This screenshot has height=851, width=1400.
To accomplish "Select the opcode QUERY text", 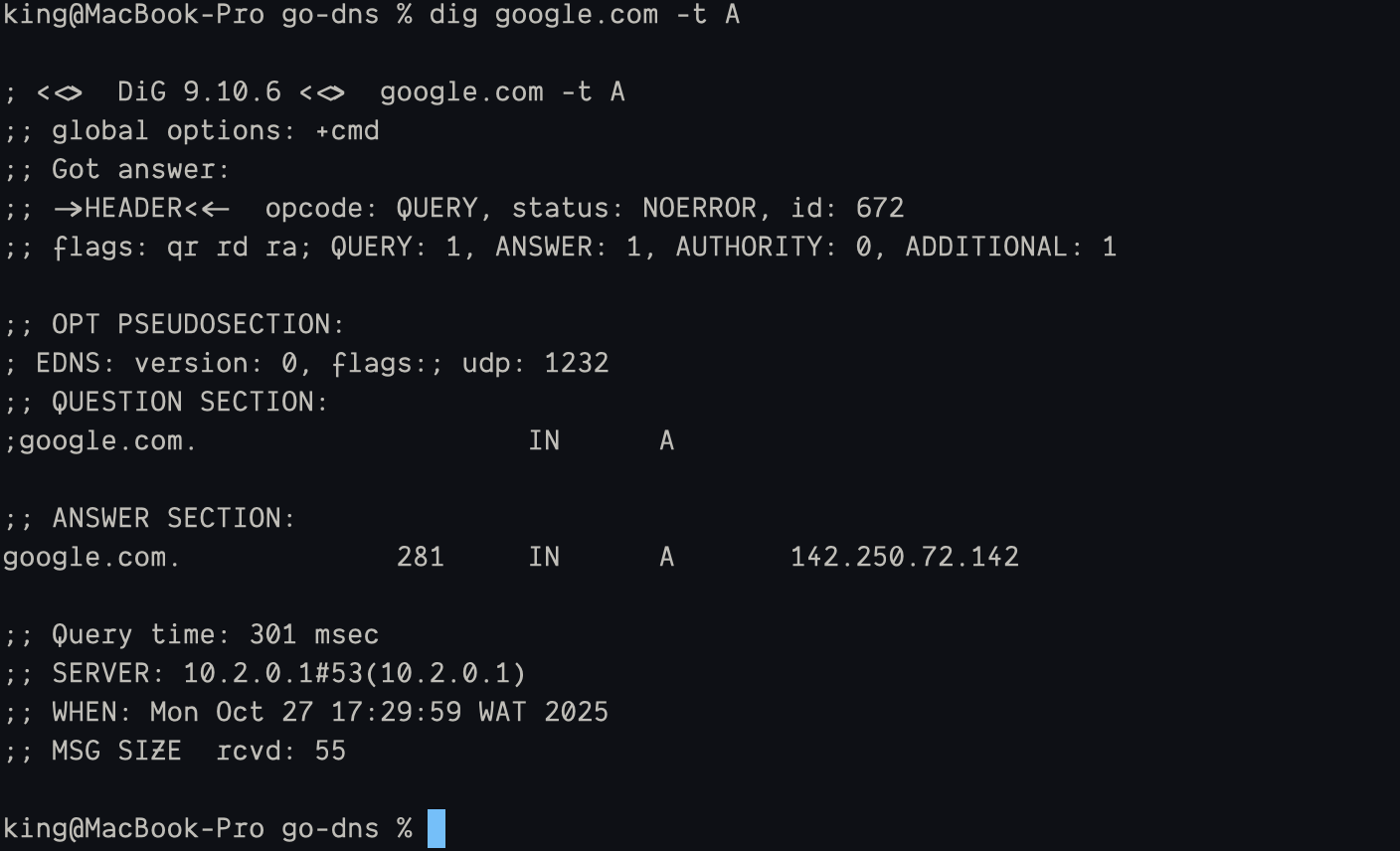I will coord(437,208).
